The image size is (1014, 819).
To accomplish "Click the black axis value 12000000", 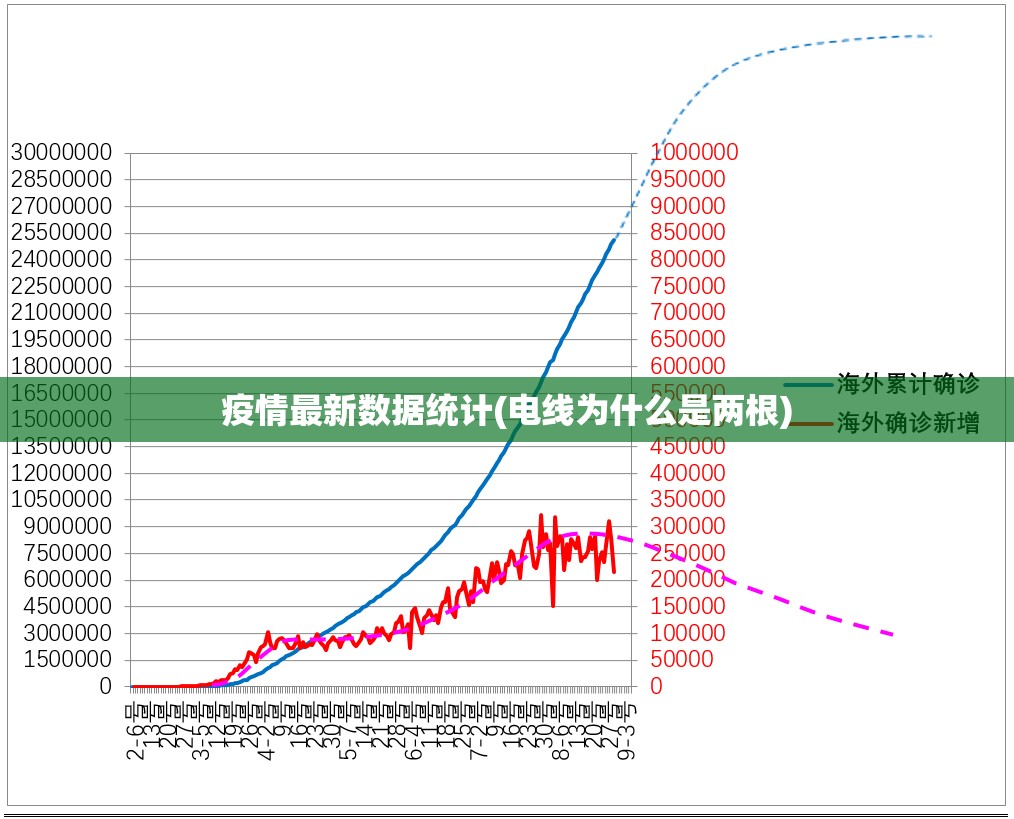I will (61, 473).
